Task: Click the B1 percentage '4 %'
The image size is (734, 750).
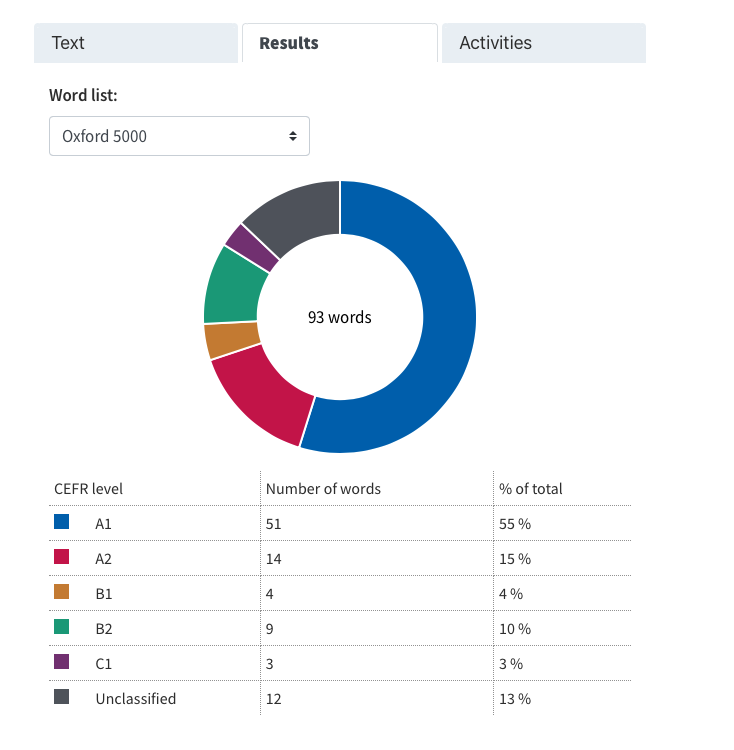Action: pos(511,594)
